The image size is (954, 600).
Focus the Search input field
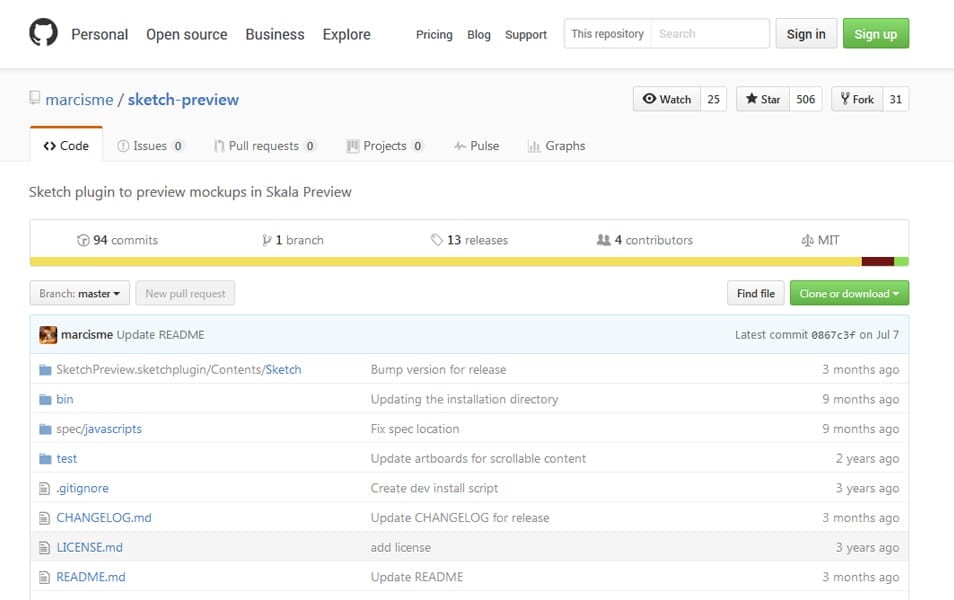click(710, 34)
